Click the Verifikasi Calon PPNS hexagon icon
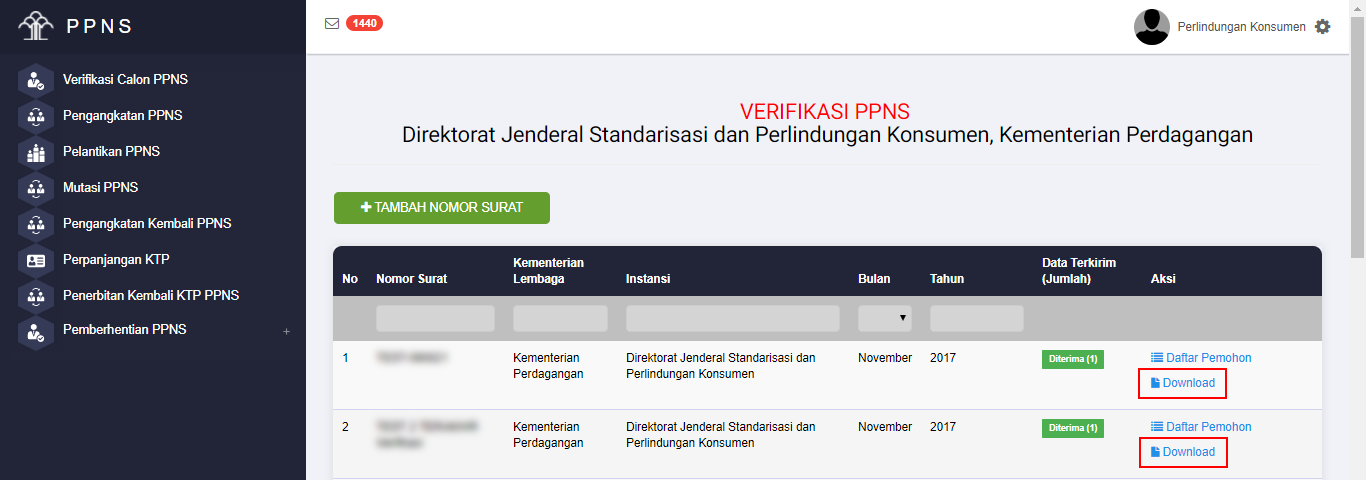 36,80
